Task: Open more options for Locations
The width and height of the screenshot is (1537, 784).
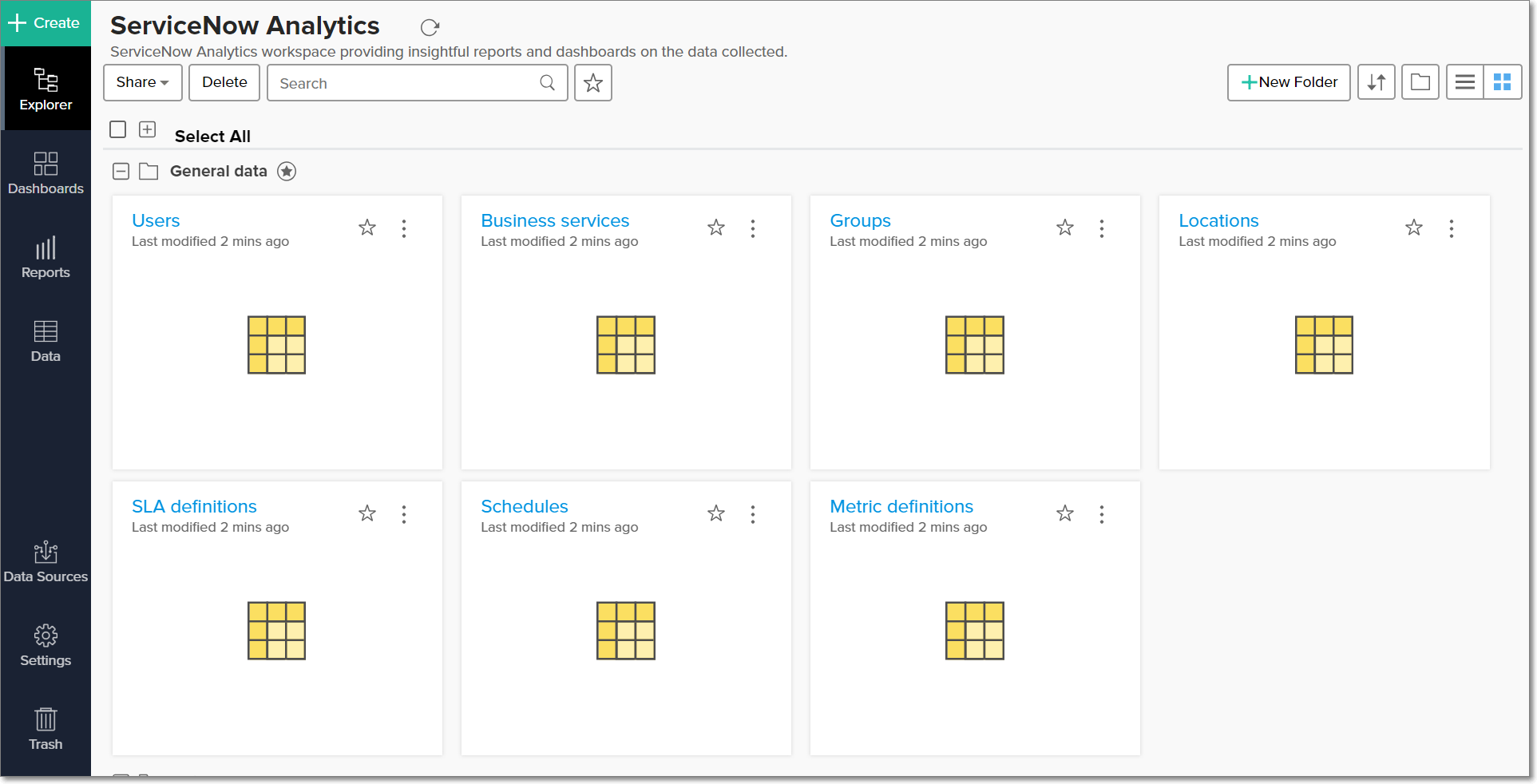Action: click(1452, 228)
